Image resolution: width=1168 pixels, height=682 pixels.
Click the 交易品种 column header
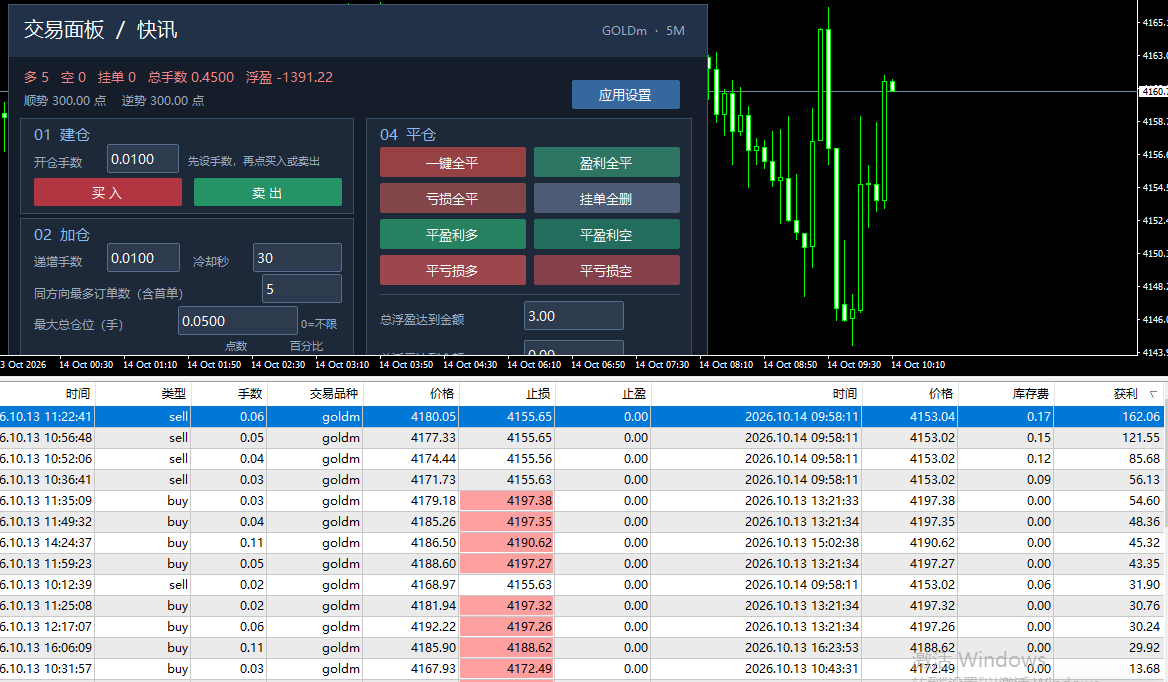(x=315, y=394)
